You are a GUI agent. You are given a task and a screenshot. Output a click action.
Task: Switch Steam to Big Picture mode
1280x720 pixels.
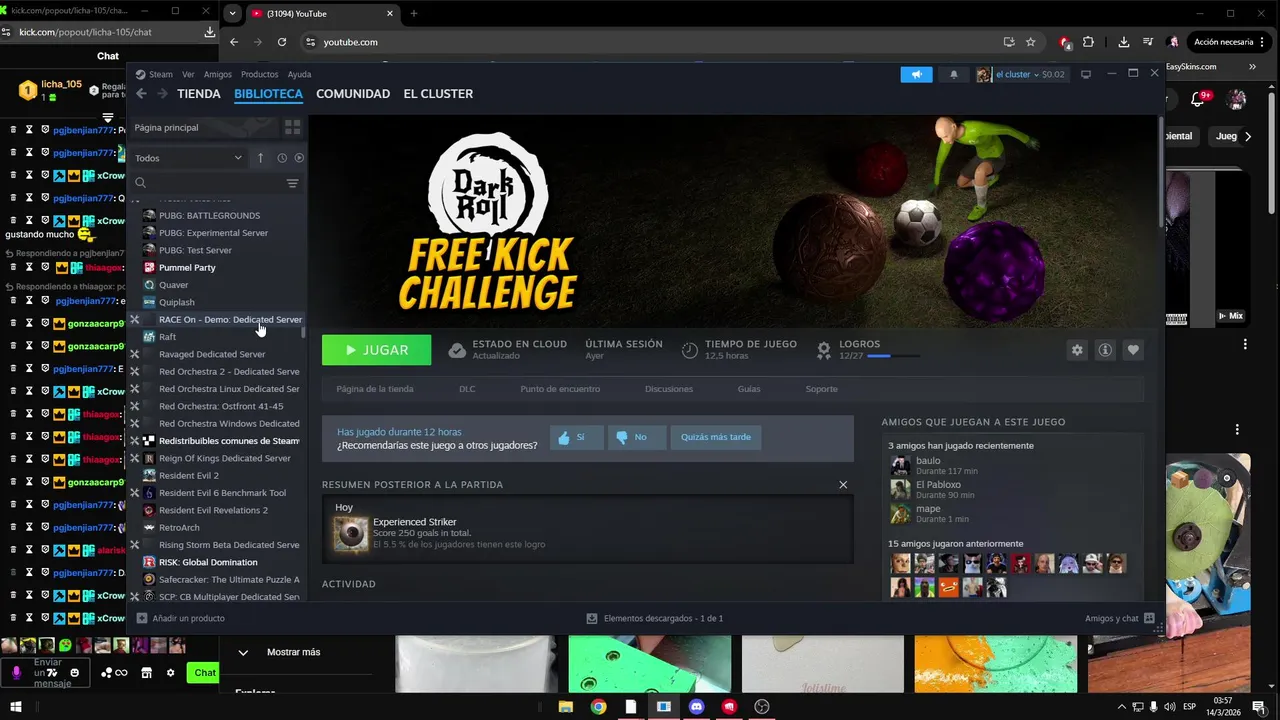[1086, 74]
